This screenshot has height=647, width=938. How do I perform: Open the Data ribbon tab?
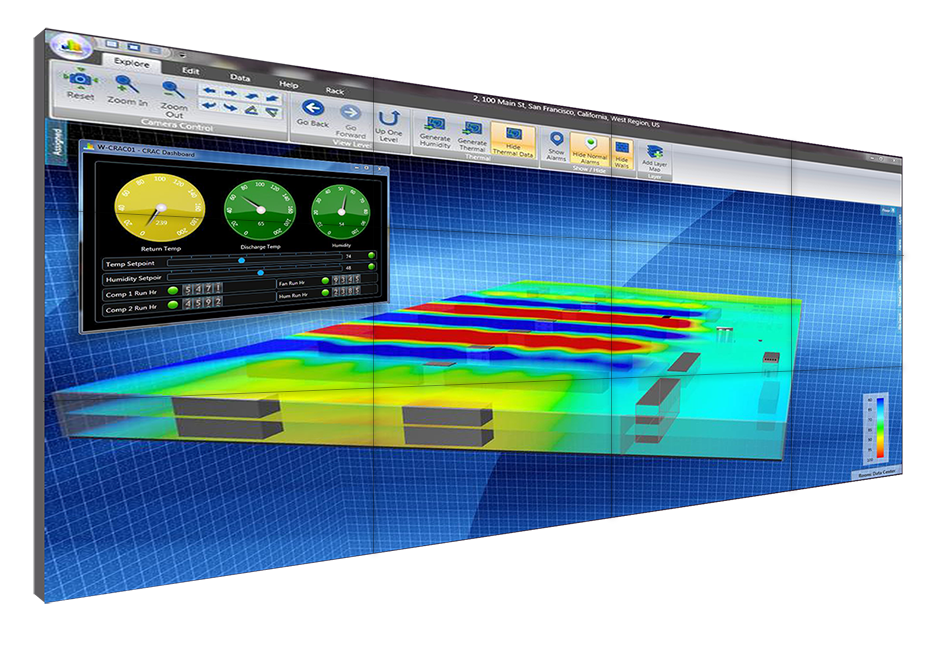coord(240,78)
